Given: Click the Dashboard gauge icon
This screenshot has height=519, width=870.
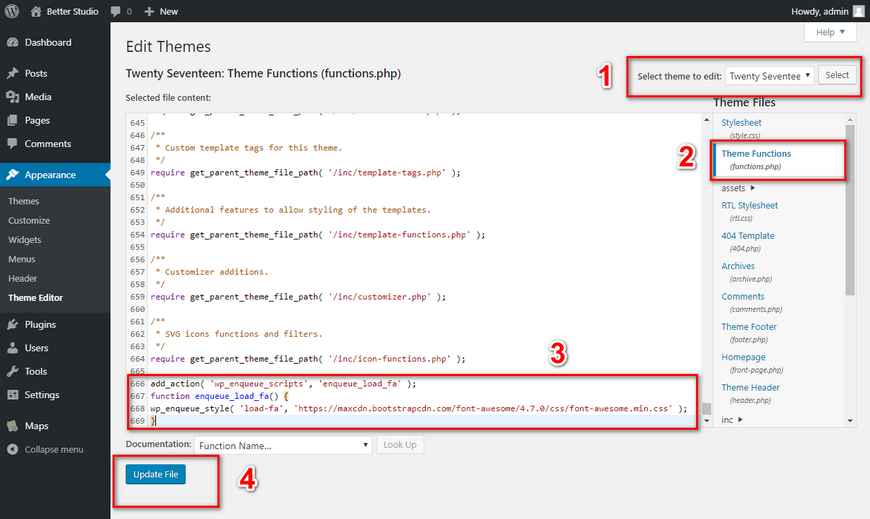Looking at the screenshot, I should (x=12, y=42).
